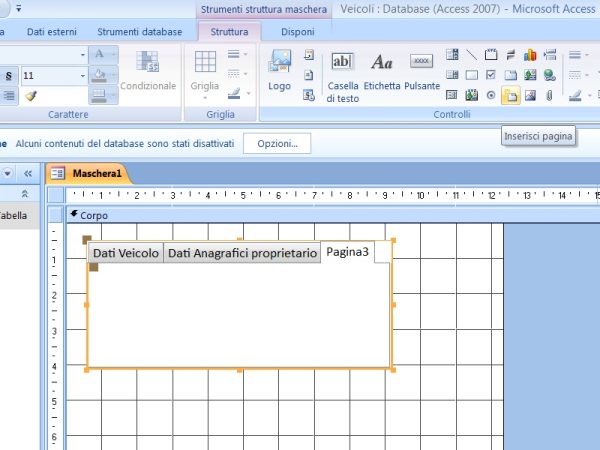Insert a chart control
The height and width of the screenshot is (450, 600).
point(530,55)
